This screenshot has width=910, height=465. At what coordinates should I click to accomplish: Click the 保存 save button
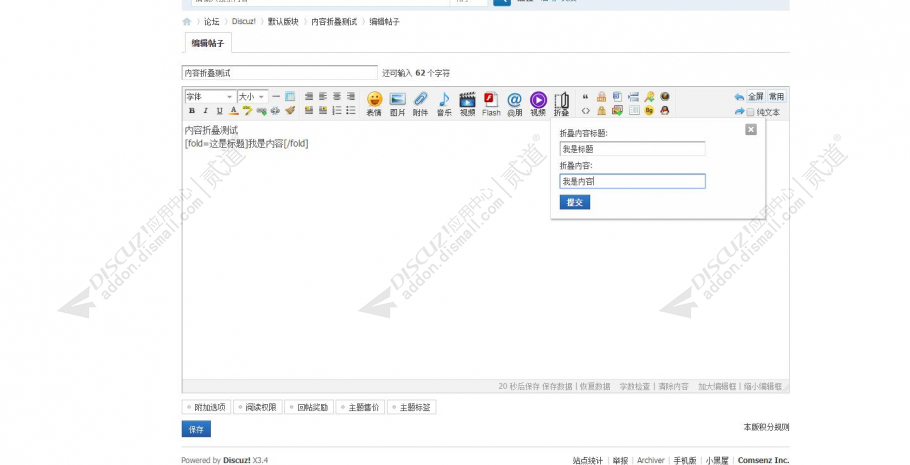[x=196, y=429]
